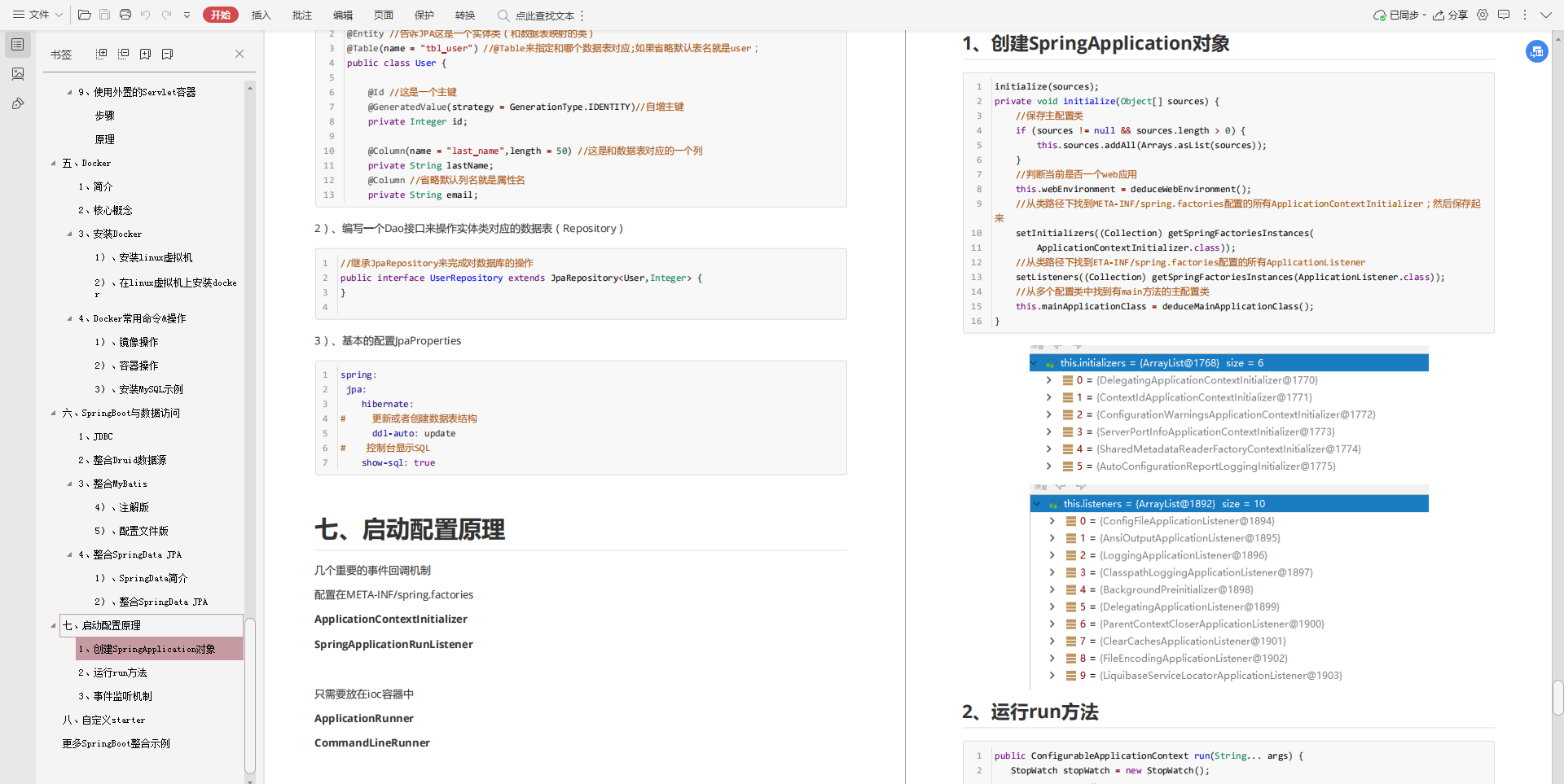Viewport: 1564px width, 784px height.
Task: Click the add bookmark icon
Action: (145, 54)
